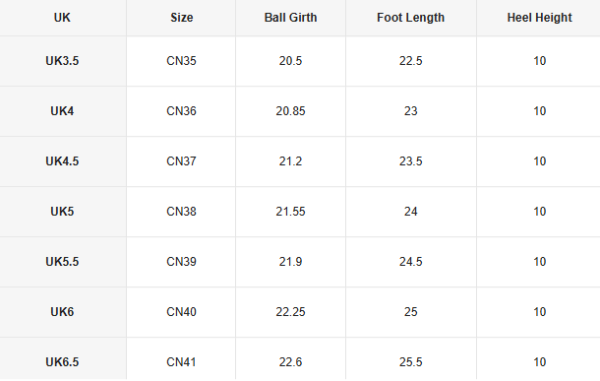Click the UK6.5 row label
The height and width of the screenshot is (381, 600).
(x=62, y=362)
